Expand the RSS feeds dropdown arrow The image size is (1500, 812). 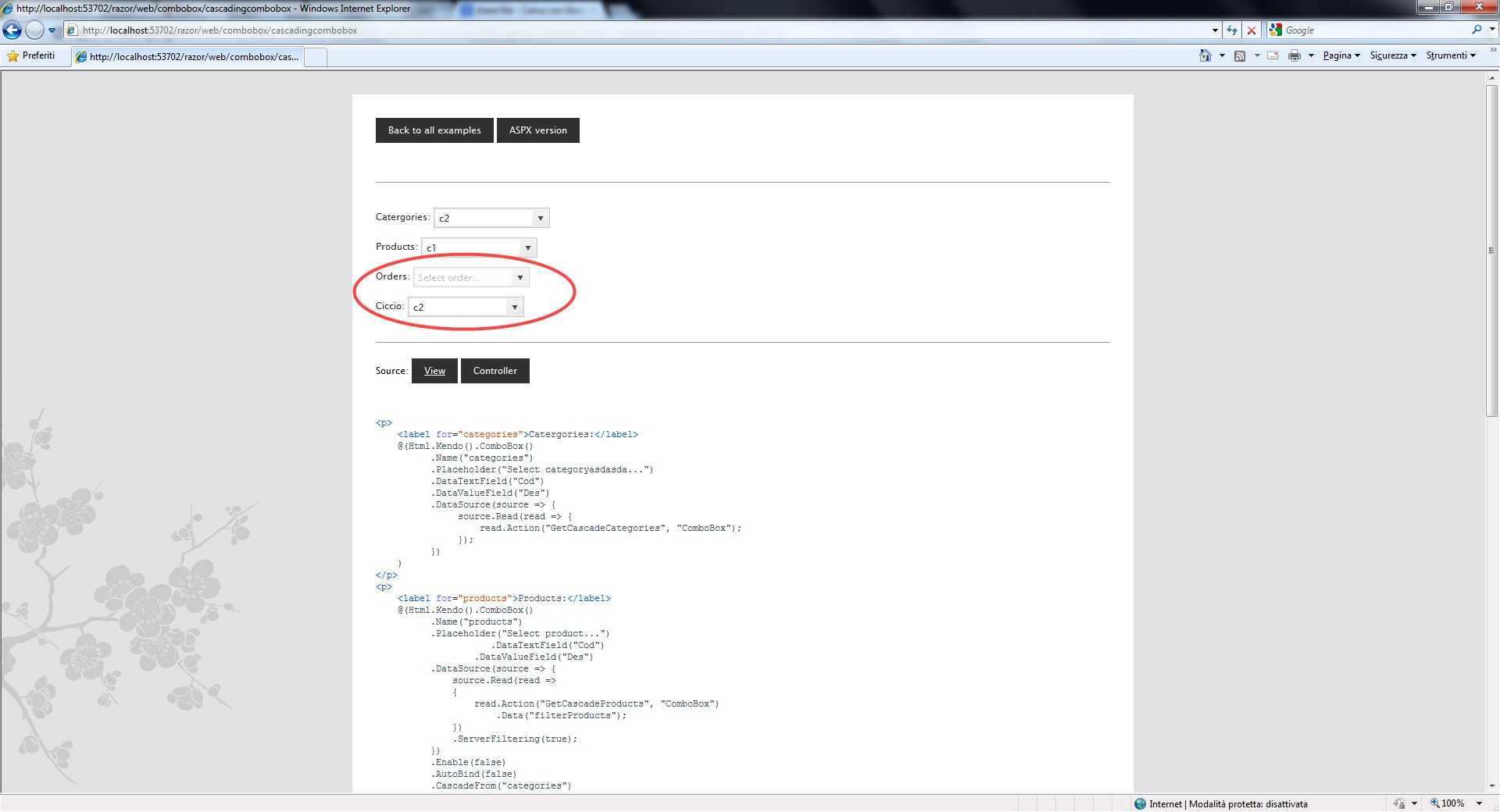[x=1257, y=55]
